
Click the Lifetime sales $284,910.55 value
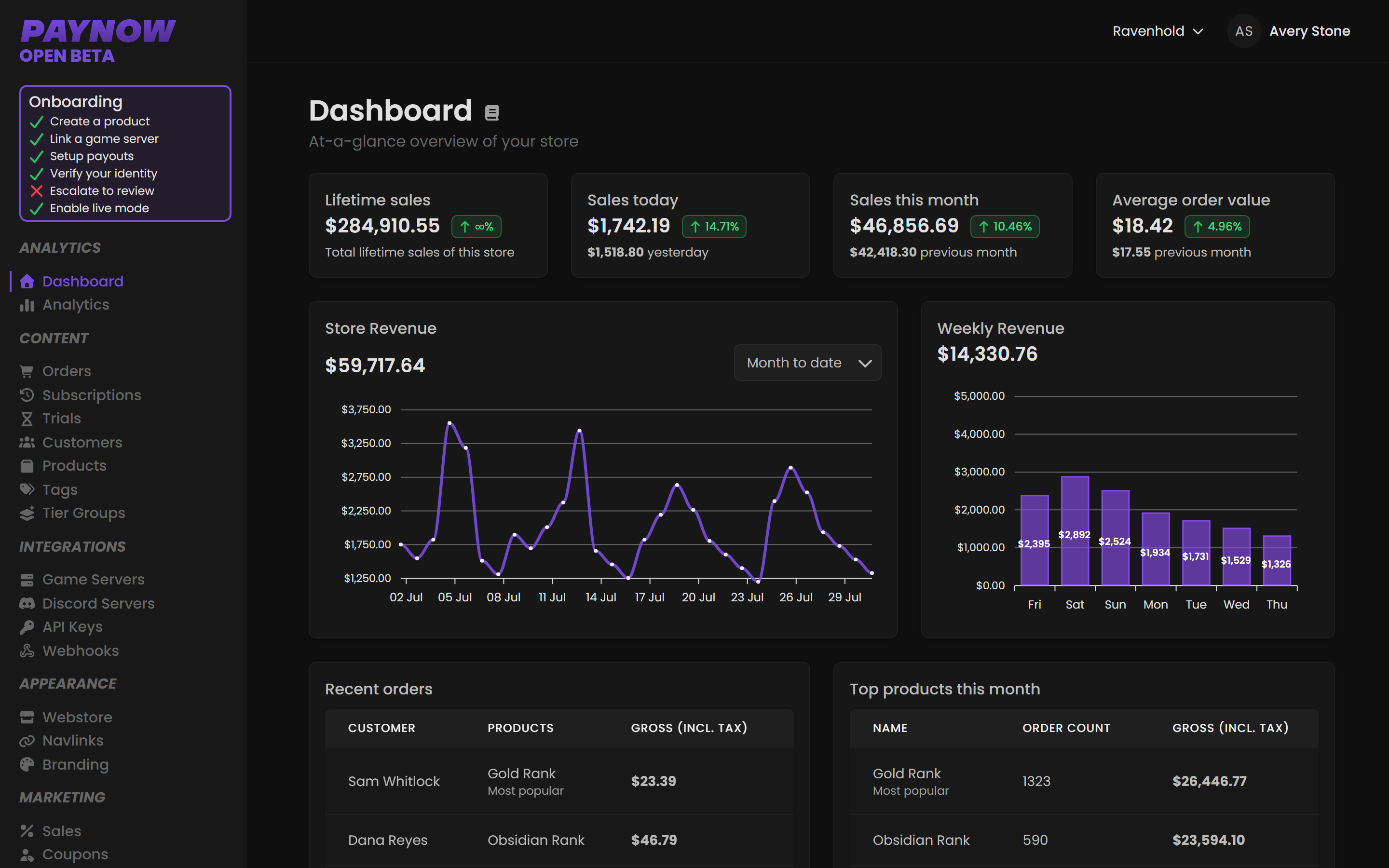(x=382, y=226)
